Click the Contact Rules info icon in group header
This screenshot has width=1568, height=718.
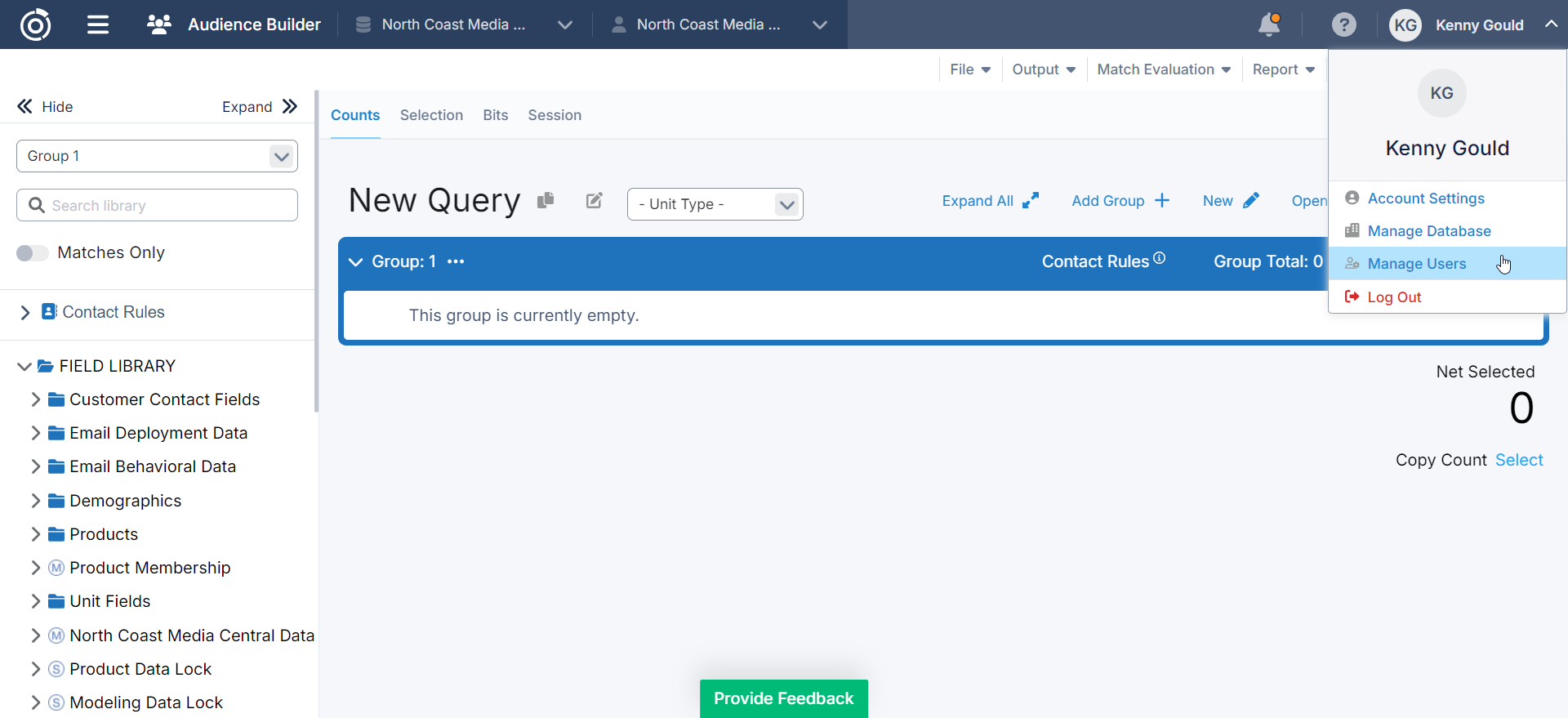pos(1159,258)
